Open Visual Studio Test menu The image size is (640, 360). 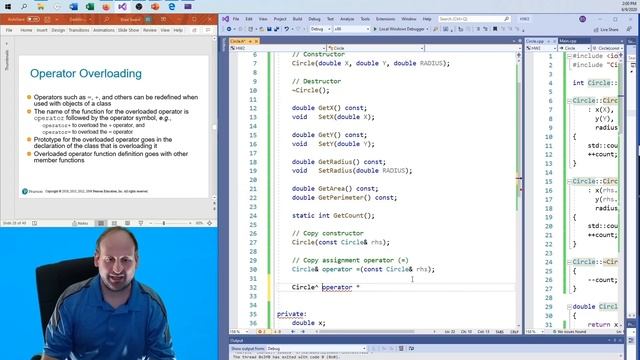[x=331, y=19]
